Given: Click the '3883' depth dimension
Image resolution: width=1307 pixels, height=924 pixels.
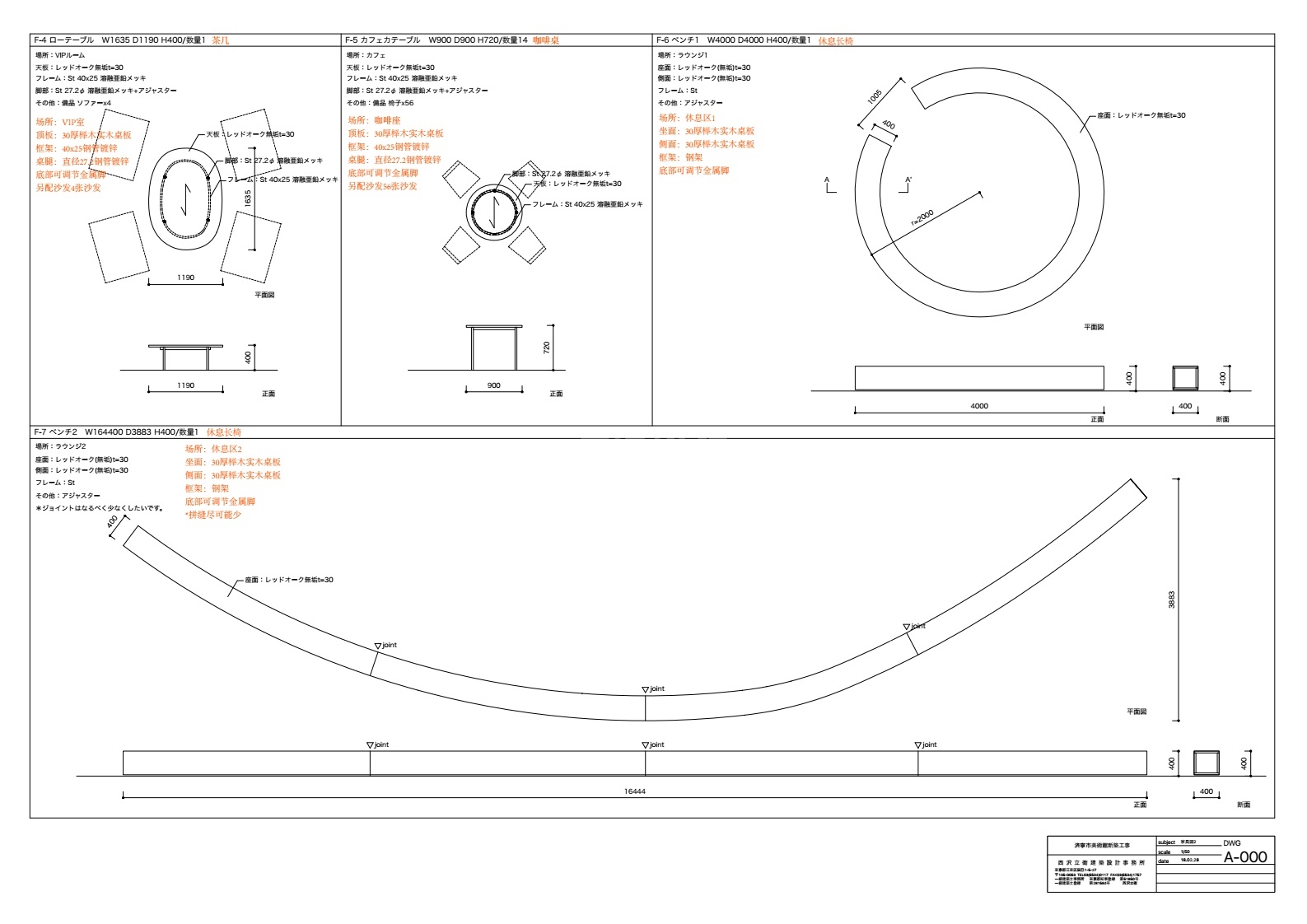Looking at the screenshot, I should 1172,600.
